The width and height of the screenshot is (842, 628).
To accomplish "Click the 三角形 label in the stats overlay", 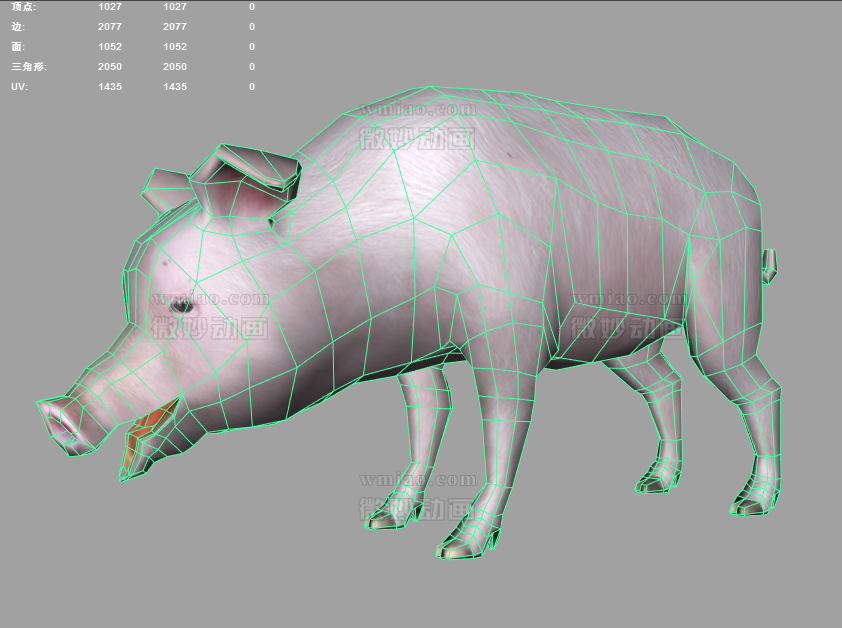I will [29, 67].
